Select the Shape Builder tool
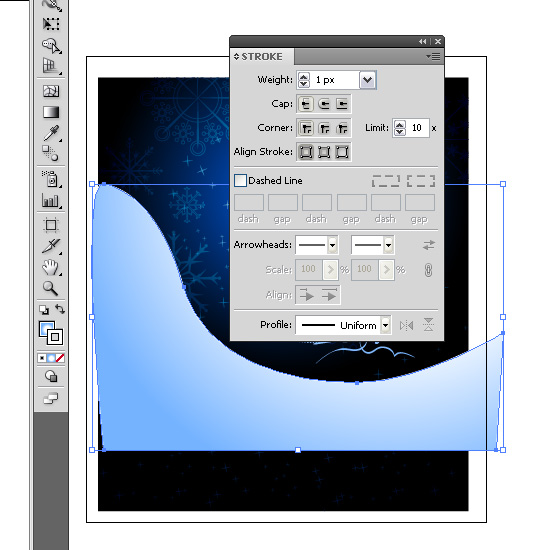The height and width of the screenshot is (550, 550). (x=51, y=45)
